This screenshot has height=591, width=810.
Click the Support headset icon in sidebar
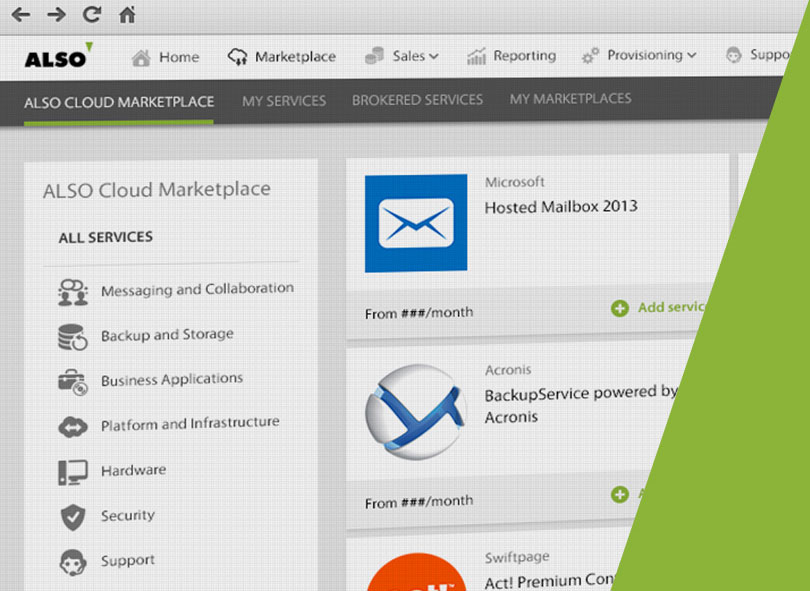point(73,562)
